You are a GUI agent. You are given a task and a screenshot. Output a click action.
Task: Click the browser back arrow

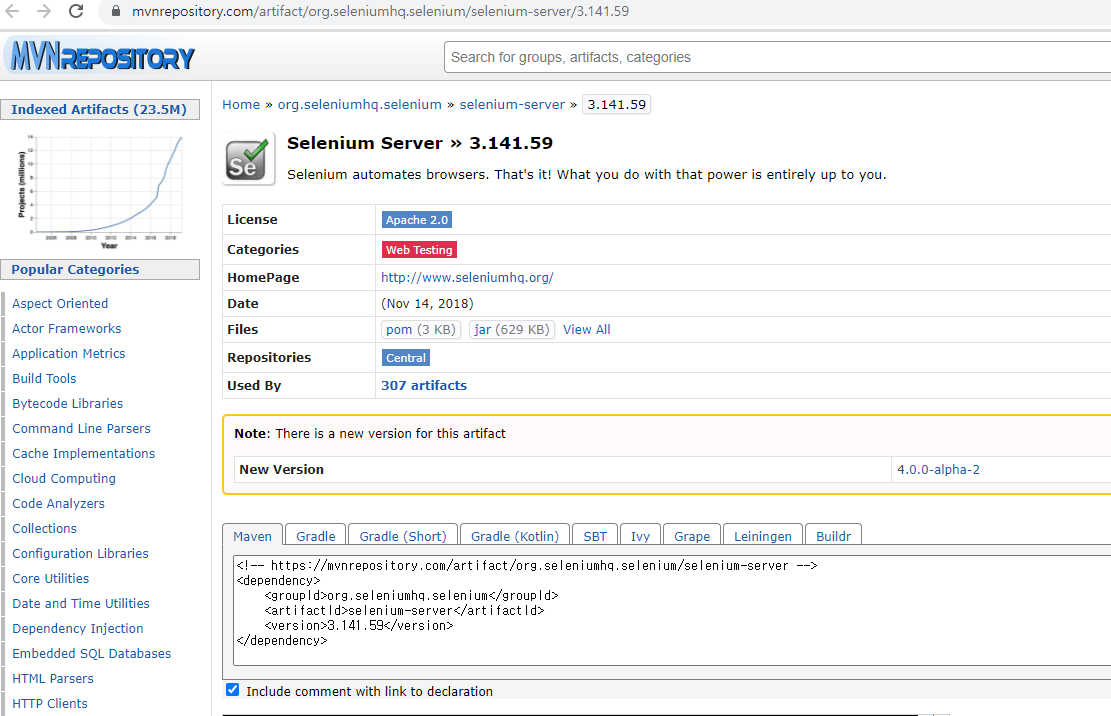12,11
